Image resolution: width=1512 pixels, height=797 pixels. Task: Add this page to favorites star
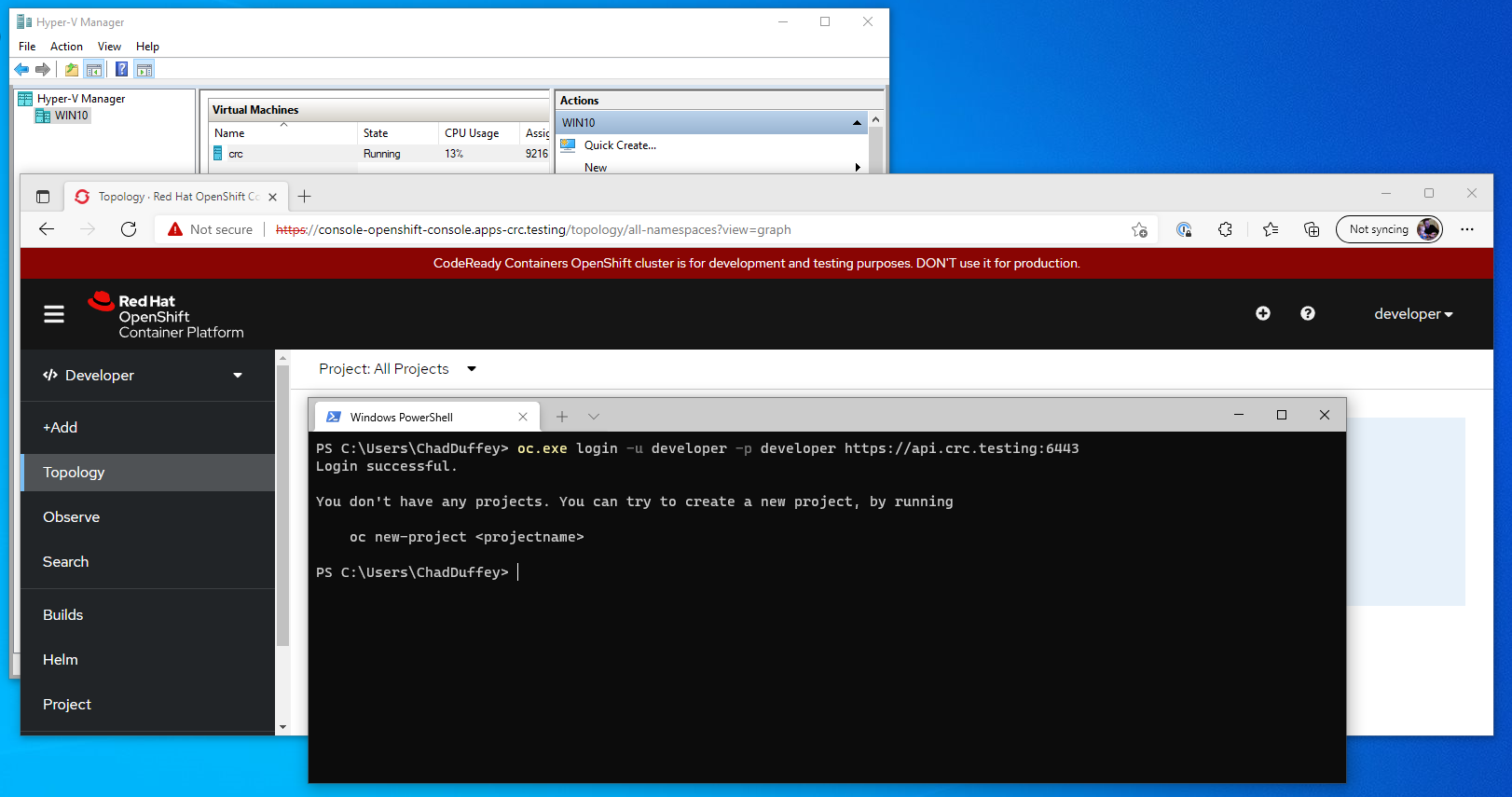pos(1139,229)
